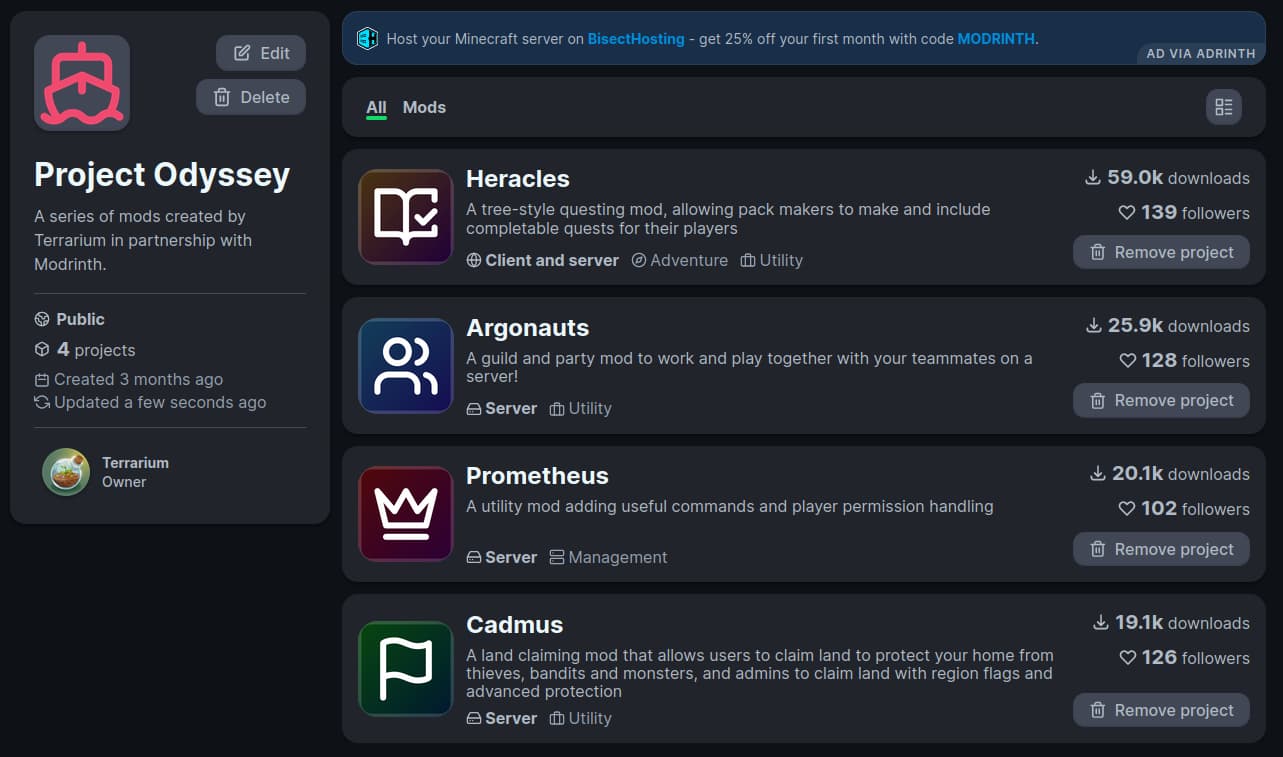Click the Argonauts guild members icon
The width and height of the screenshot is (1283, 757).
click(x=405, y=365)
